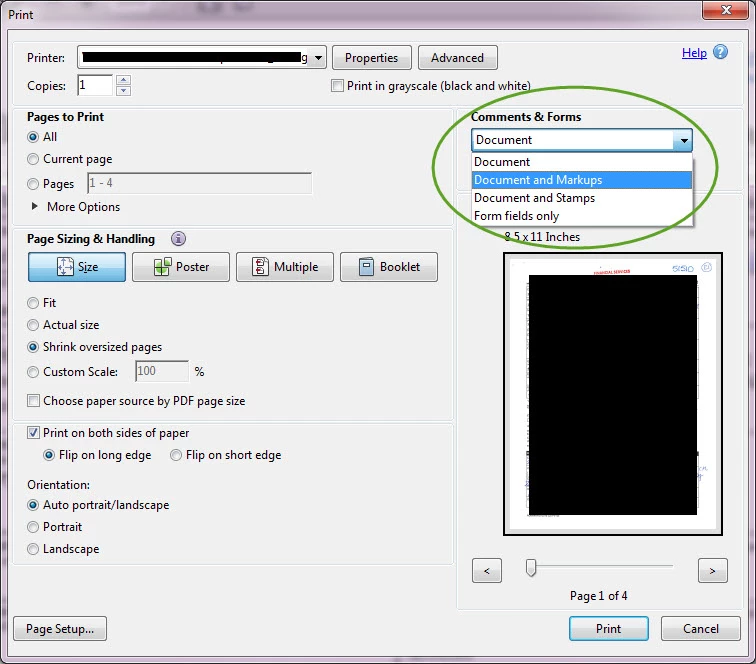The width and height of the screenshot is (756, 664).
Task: Click the page preview slider handle
Action: tap(531, 568)
